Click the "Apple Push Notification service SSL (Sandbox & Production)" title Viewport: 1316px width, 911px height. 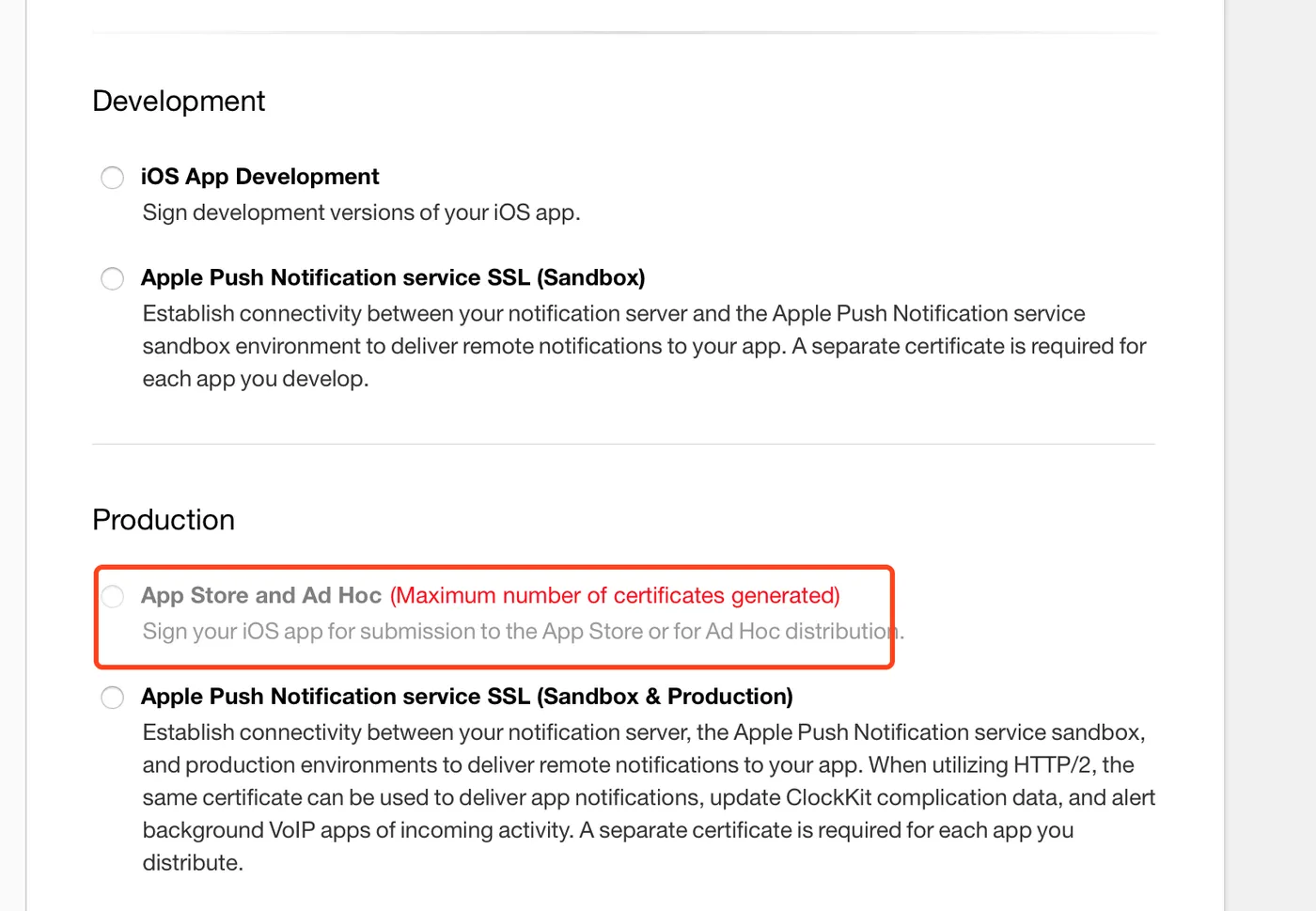click(466, 697)
